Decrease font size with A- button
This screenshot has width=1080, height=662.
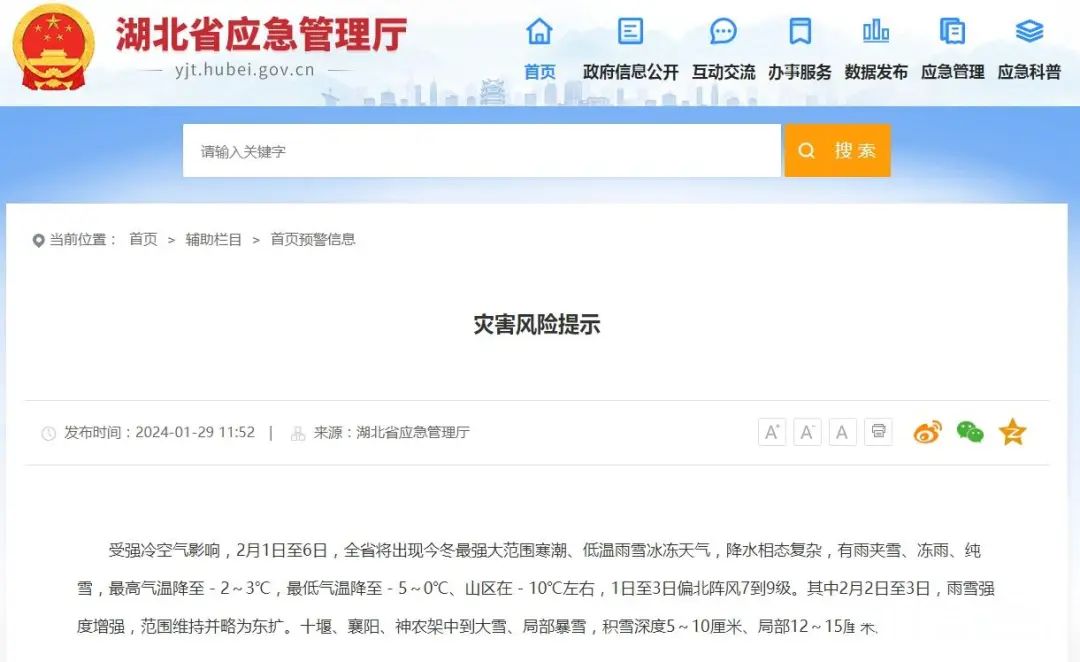pyautogui.click(x=807, y=432)
